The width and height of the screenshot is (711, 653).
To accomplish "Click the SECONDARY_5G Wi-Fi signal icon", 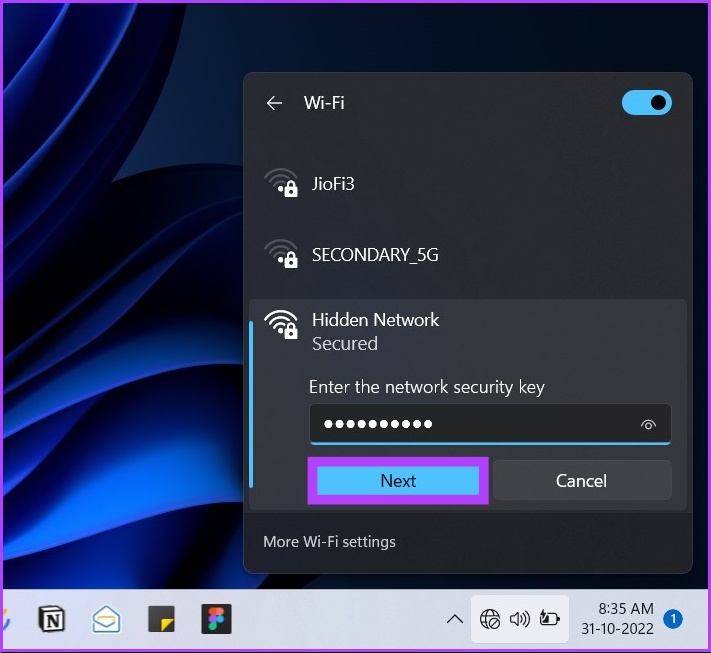I will pos(281,253).
